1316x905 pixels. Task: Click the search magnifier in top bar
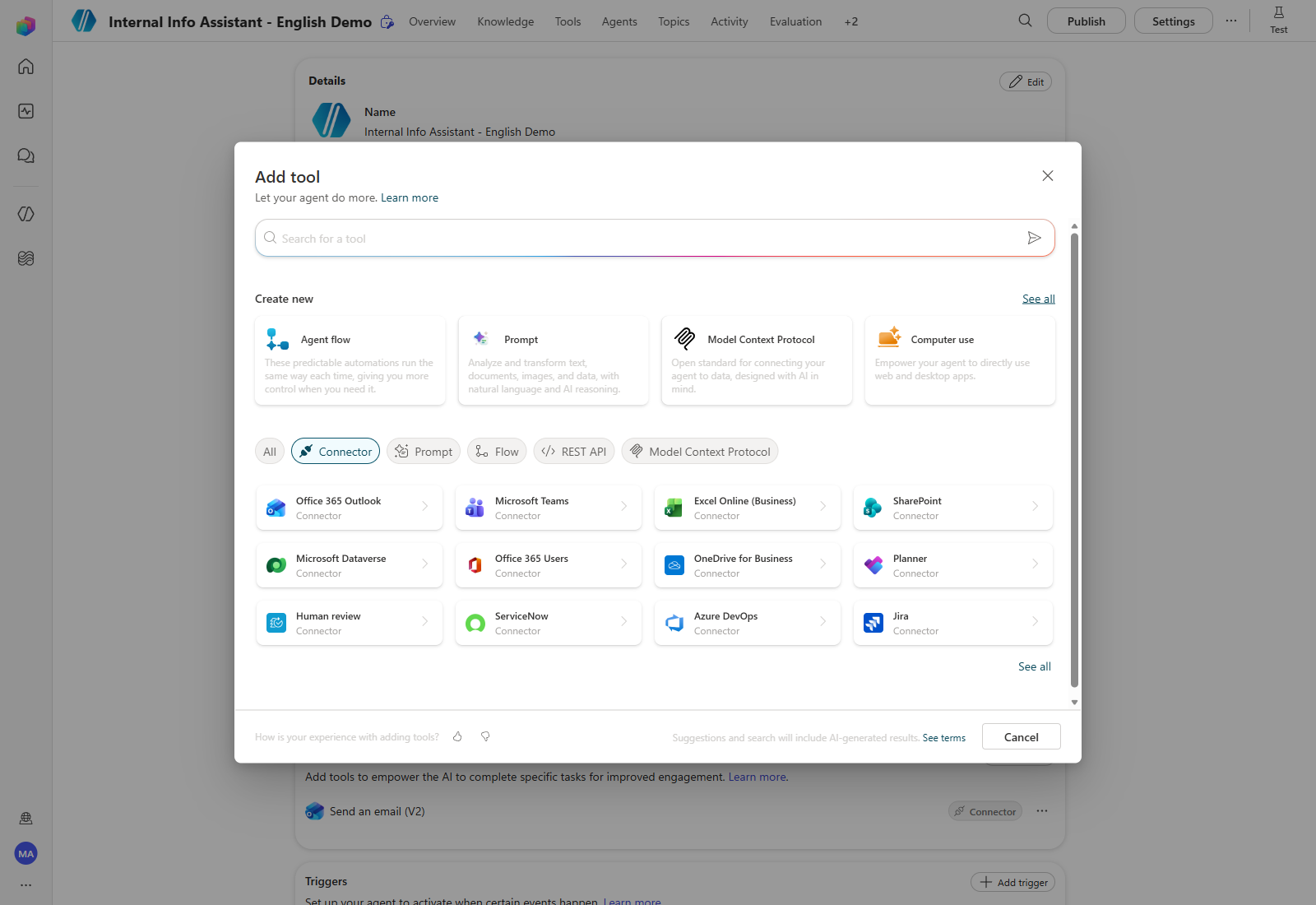point(1025,21)
